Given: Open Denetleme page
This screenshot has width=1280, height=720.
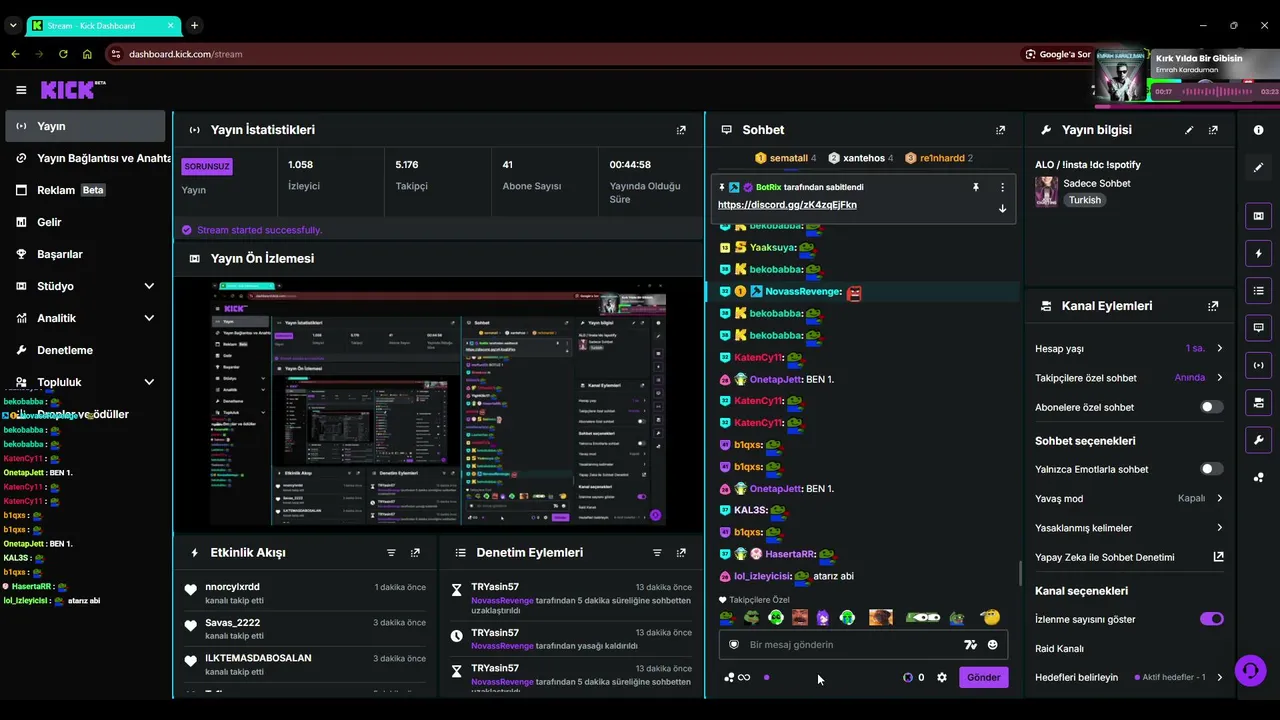Looking at the screenshot, I should [85, 350].
